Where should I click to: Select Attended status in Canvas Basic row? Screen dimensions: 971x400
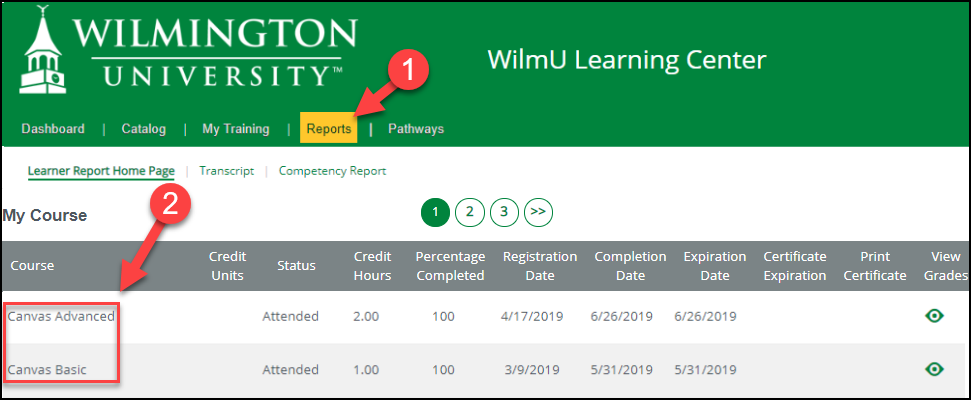click(x=290, y=370)
